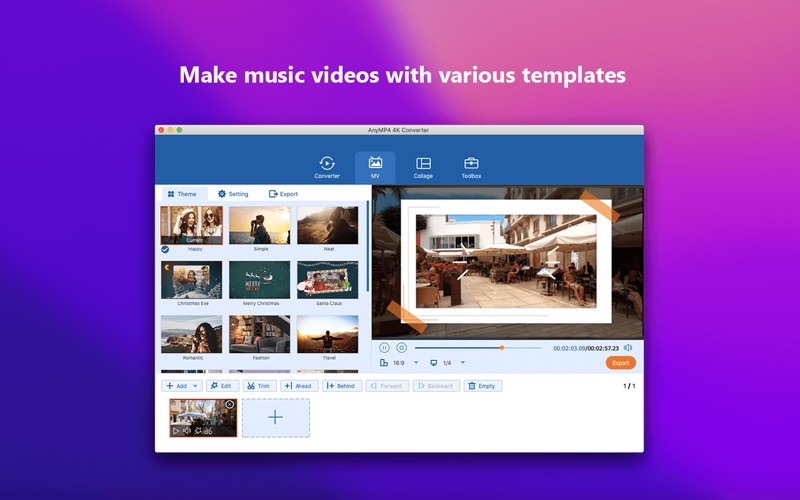The width and height of the screenshot is (800, 500).
Task: Click the dashed plus placeholder to add media
Action: tap(276, 417)
